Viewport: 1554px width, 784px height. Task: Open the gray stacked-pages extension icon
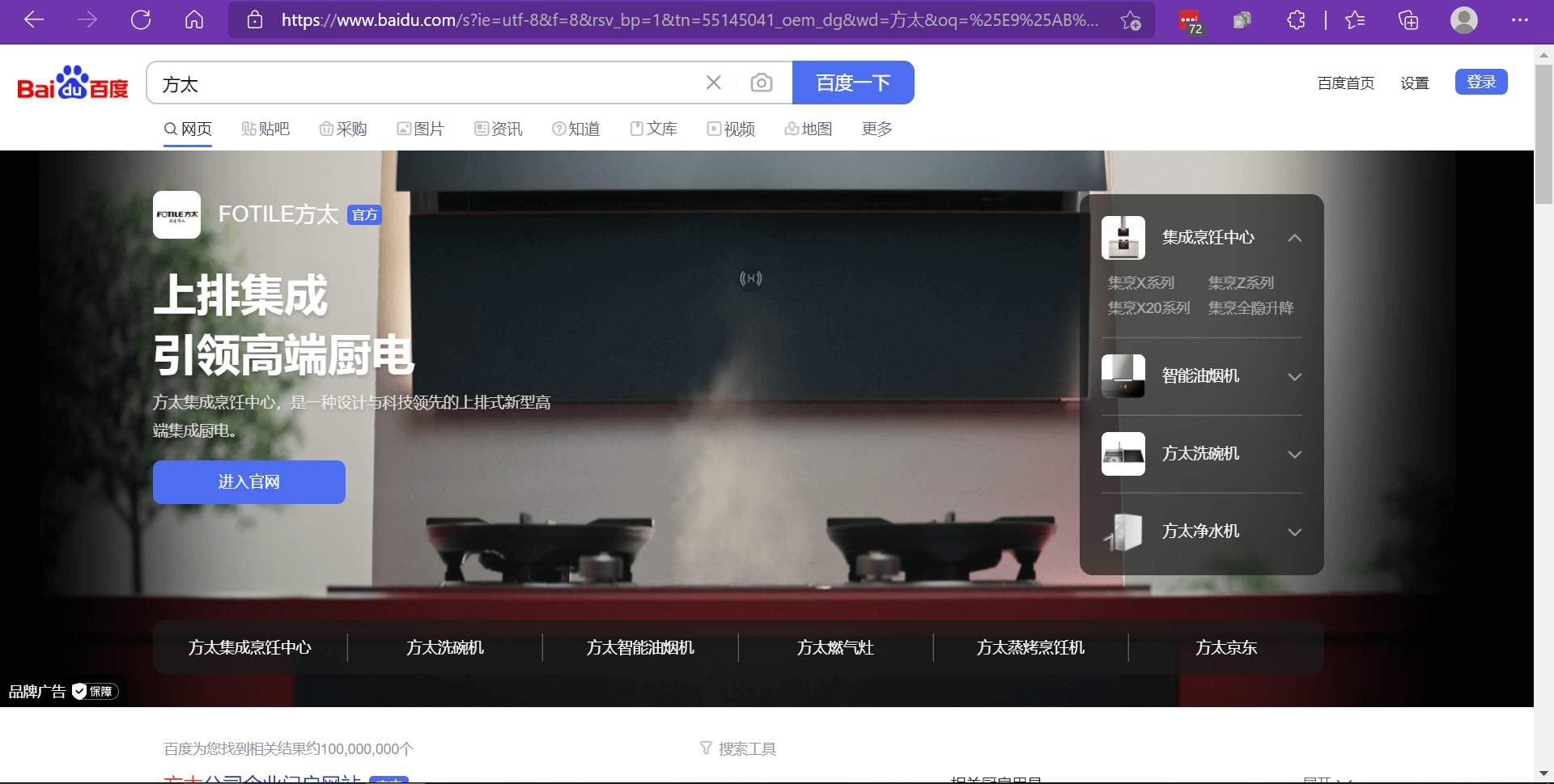(x=1242, y=19)
